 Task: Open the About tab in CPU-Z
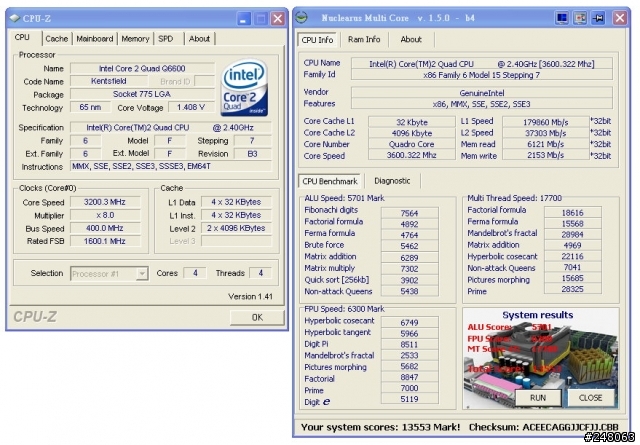click(x=199, y=39)
